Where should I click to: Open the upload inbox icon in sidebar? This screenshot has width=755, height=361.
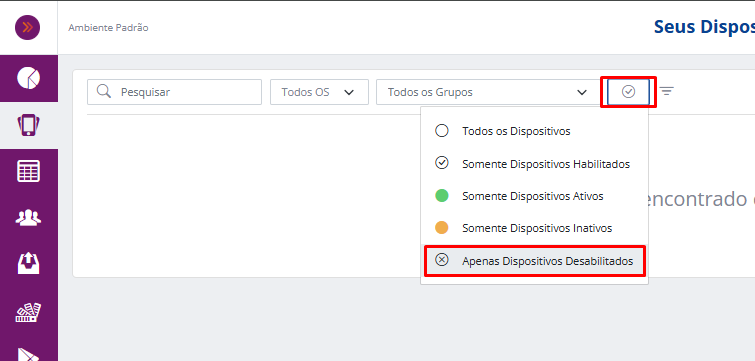coord(28,263)
